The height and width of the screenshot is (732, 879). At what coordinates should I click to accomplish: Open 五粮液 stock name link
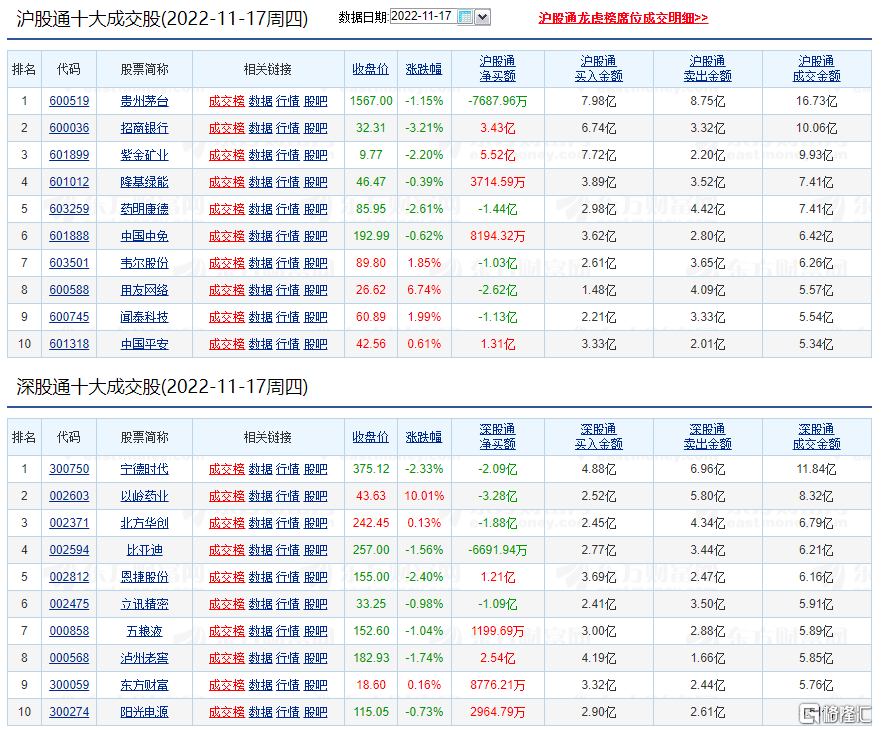pyautogui.click(x=145, y=631)
